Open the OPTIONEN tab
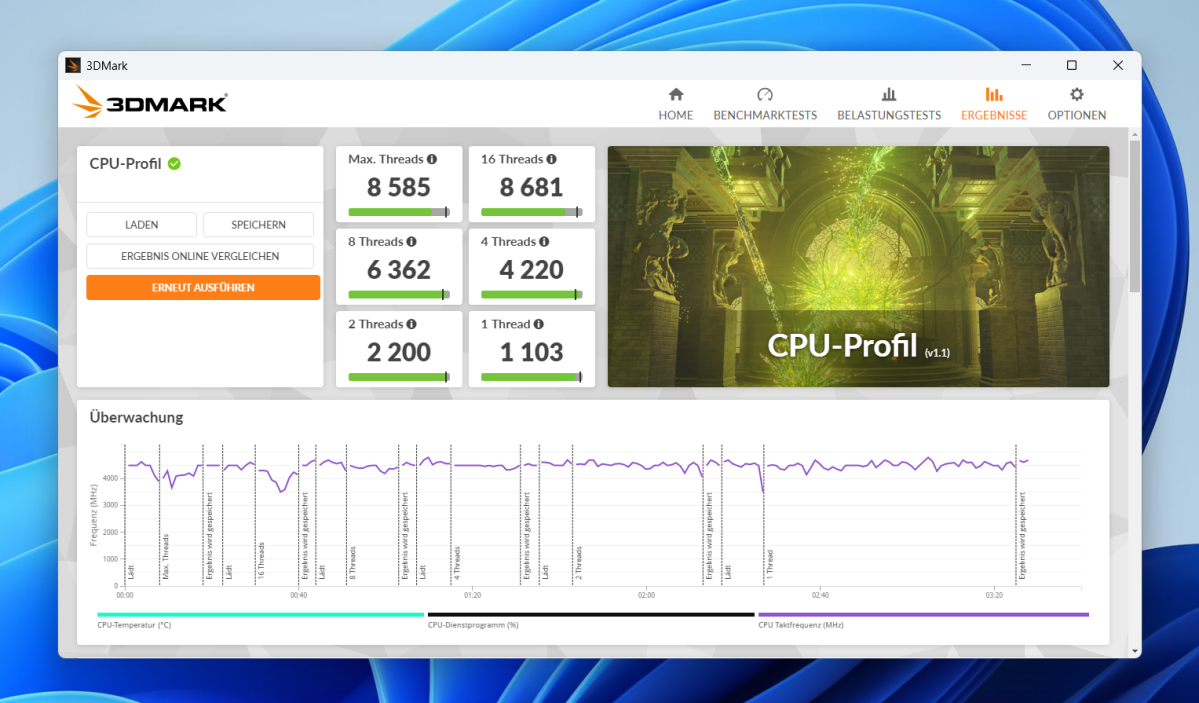 coord(1076,104)
